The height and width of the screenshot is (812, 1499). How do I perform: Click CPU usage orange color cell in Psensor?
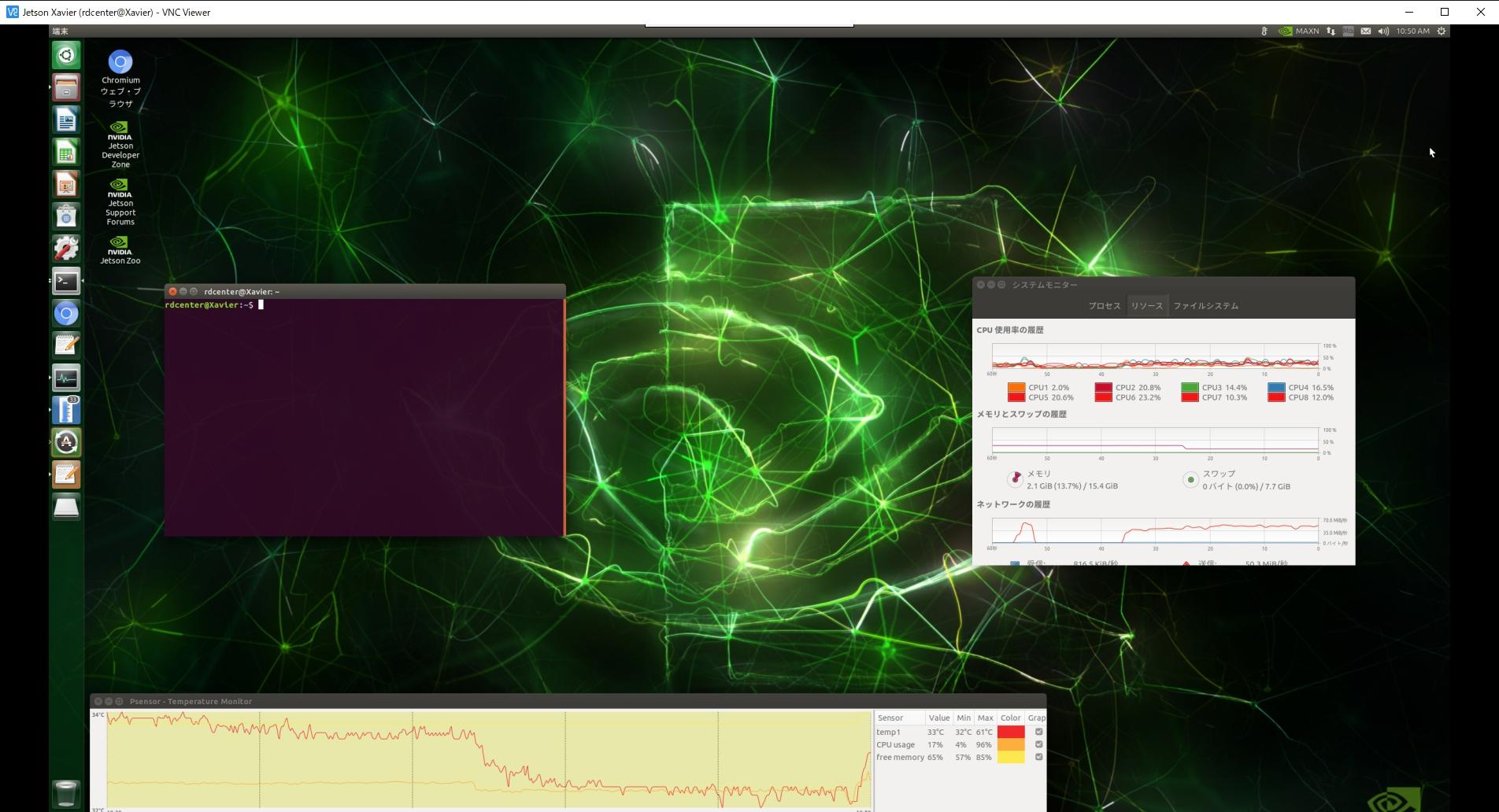1011,744
